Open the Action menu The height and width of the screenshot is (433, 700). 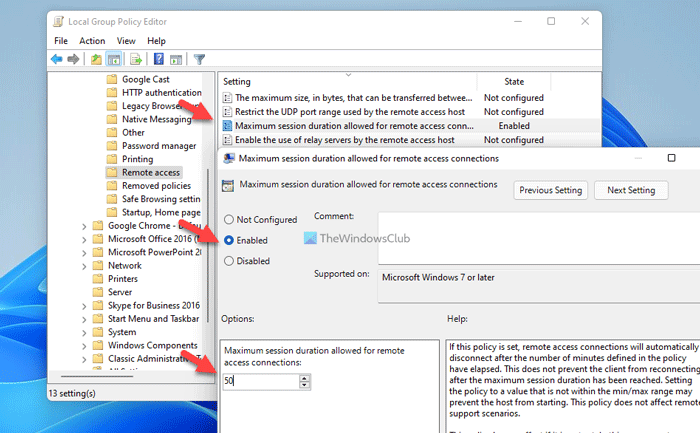pos(92,41)
